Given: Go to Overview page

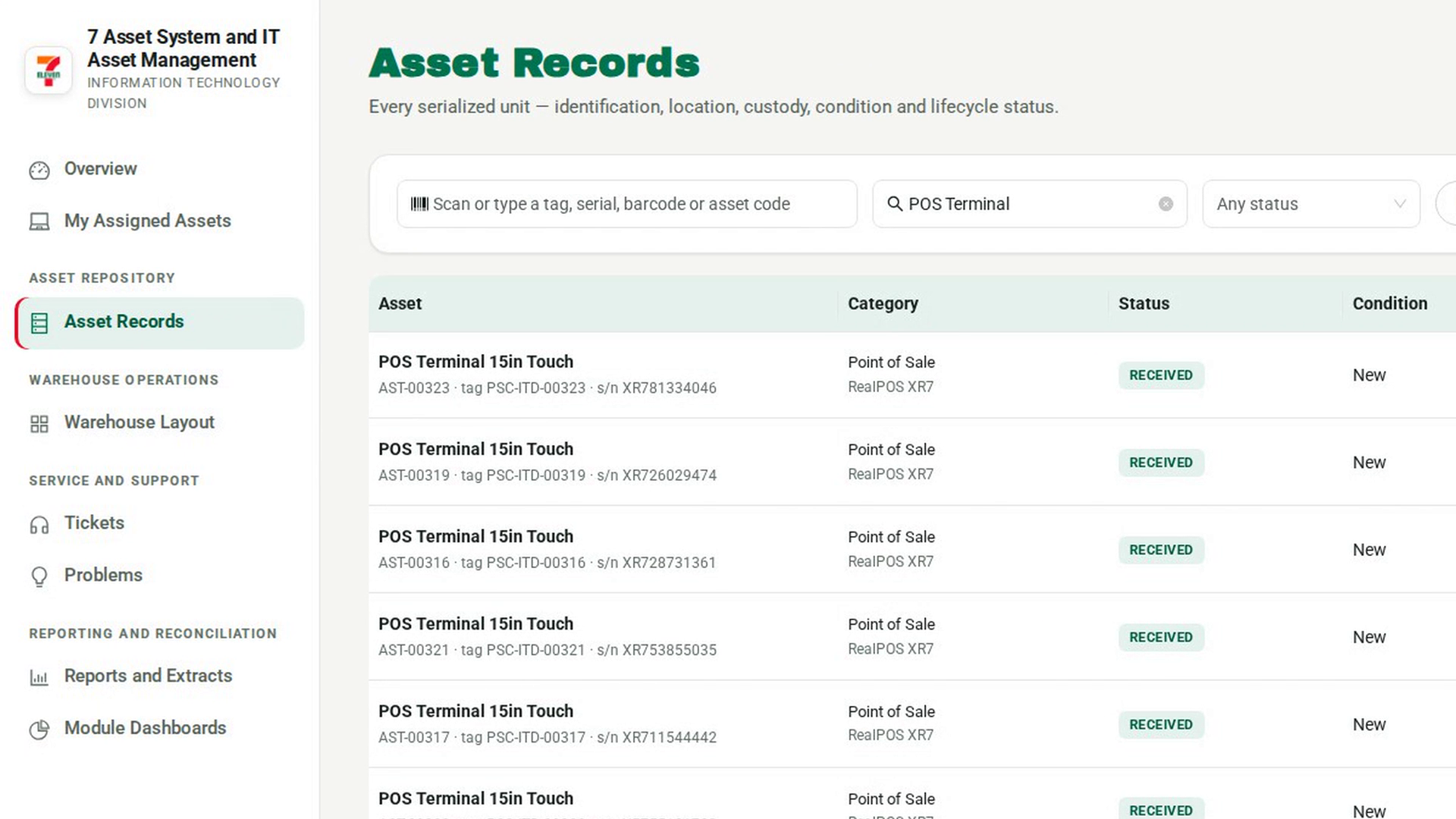Looking at the screenshot, I should click(159, 169).
